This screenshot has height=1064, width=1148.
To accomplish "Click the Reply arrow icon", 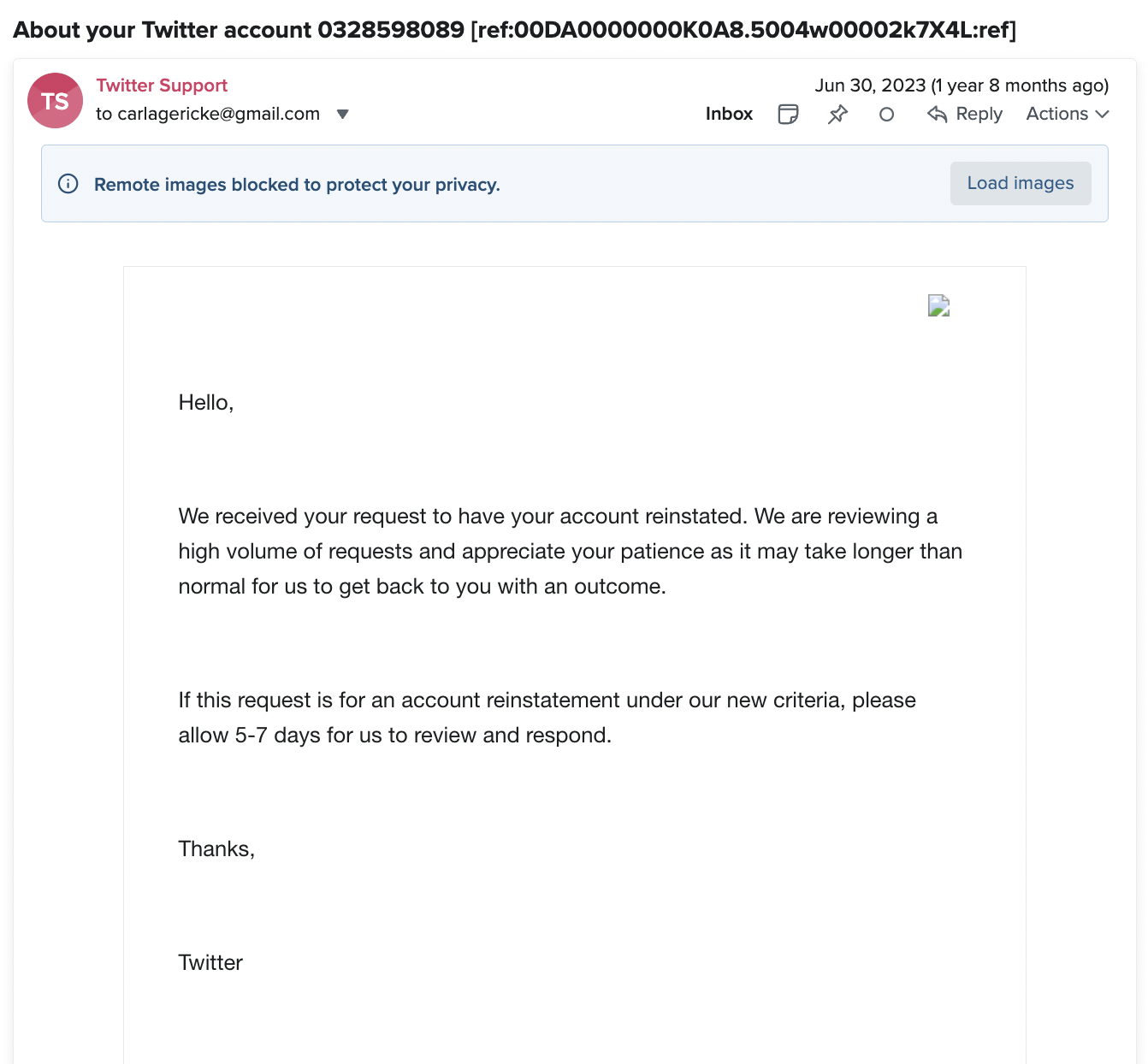I will [x=937, y=114].
